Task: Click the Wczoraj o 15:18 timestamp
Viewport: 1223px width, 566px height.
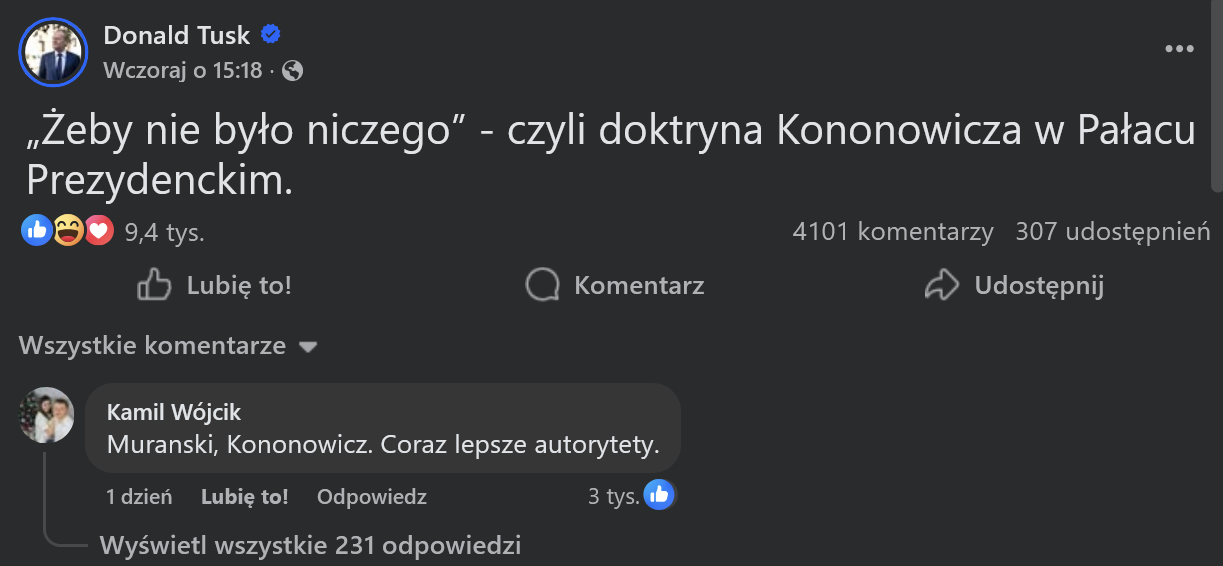Action: click(x=183, y=71)
